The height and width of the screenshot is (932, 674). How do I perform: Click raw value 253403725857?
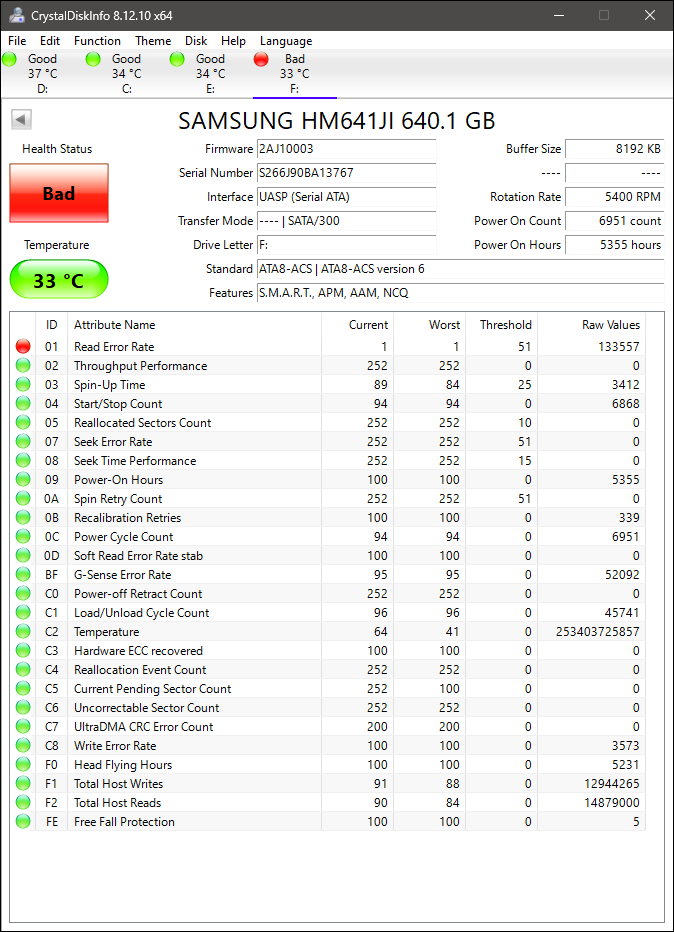tap(597, 631)
